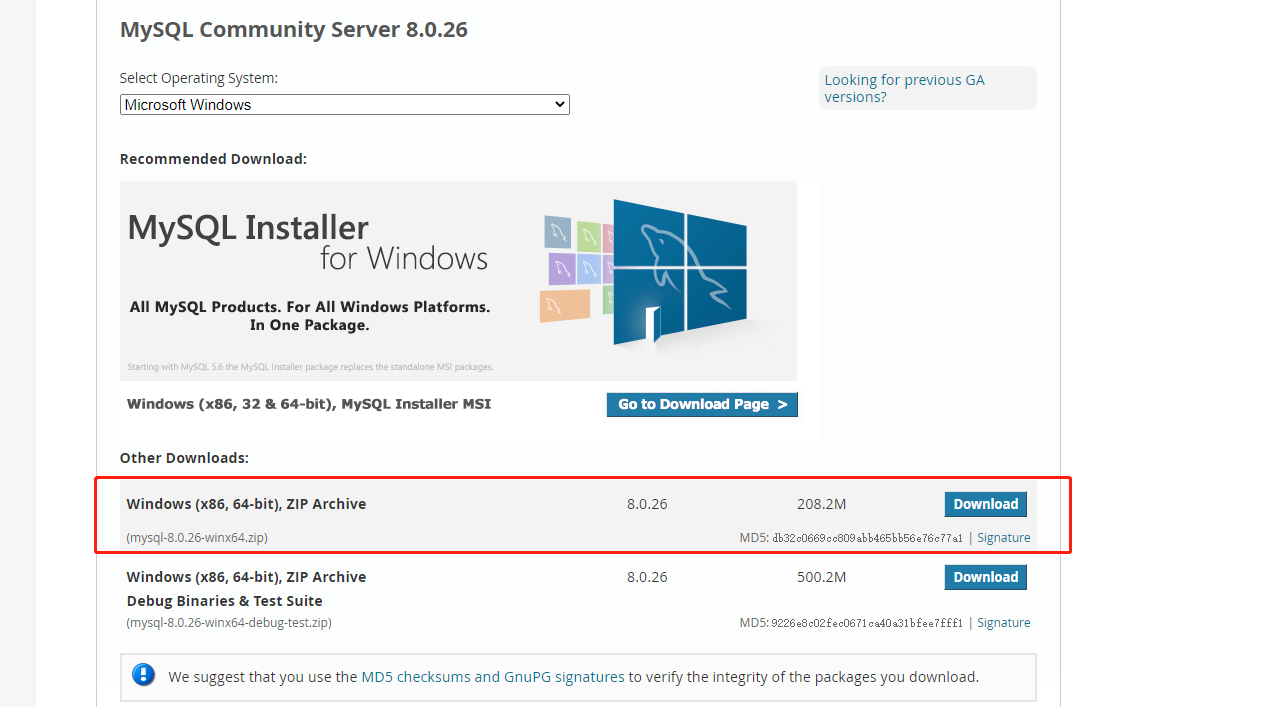Follow the MD5 checksums and GnuPG signatures link
This screenshot has height=707, width=1263.
point(493,677)
